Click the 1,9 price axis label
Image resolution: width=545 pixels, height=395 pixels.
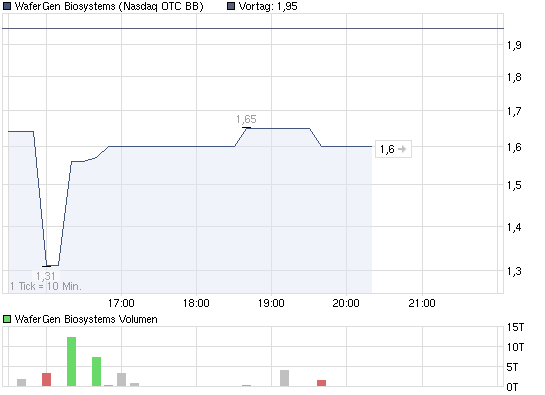click(514, 45)
